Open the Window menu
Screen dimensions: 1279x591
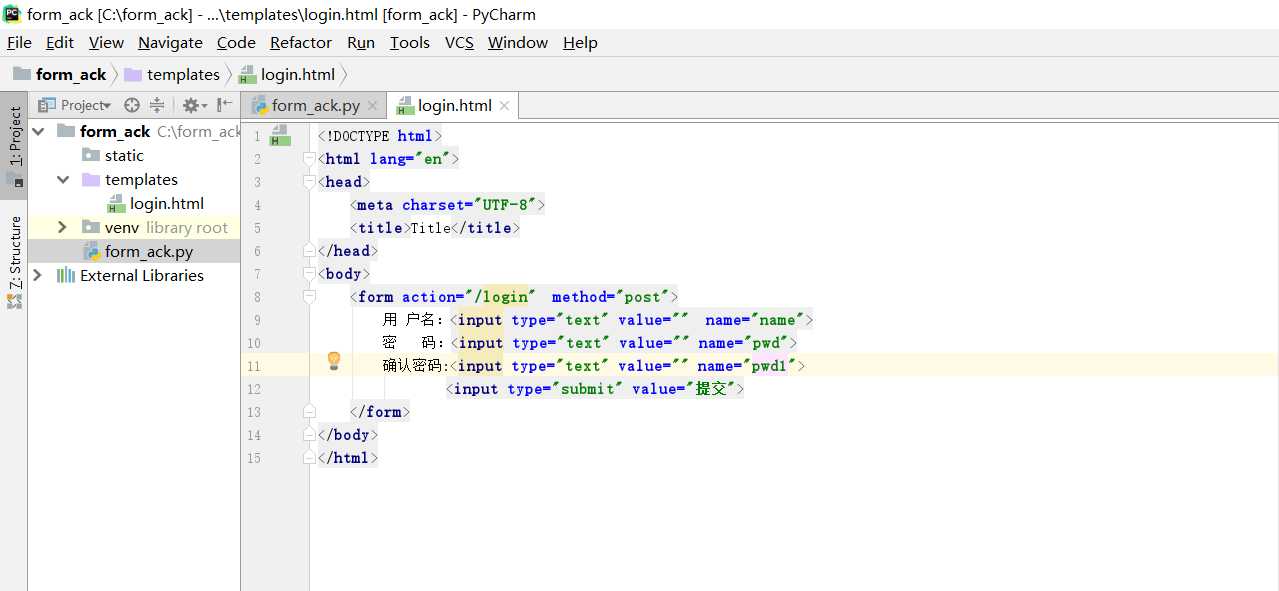(x=518, y=42)
